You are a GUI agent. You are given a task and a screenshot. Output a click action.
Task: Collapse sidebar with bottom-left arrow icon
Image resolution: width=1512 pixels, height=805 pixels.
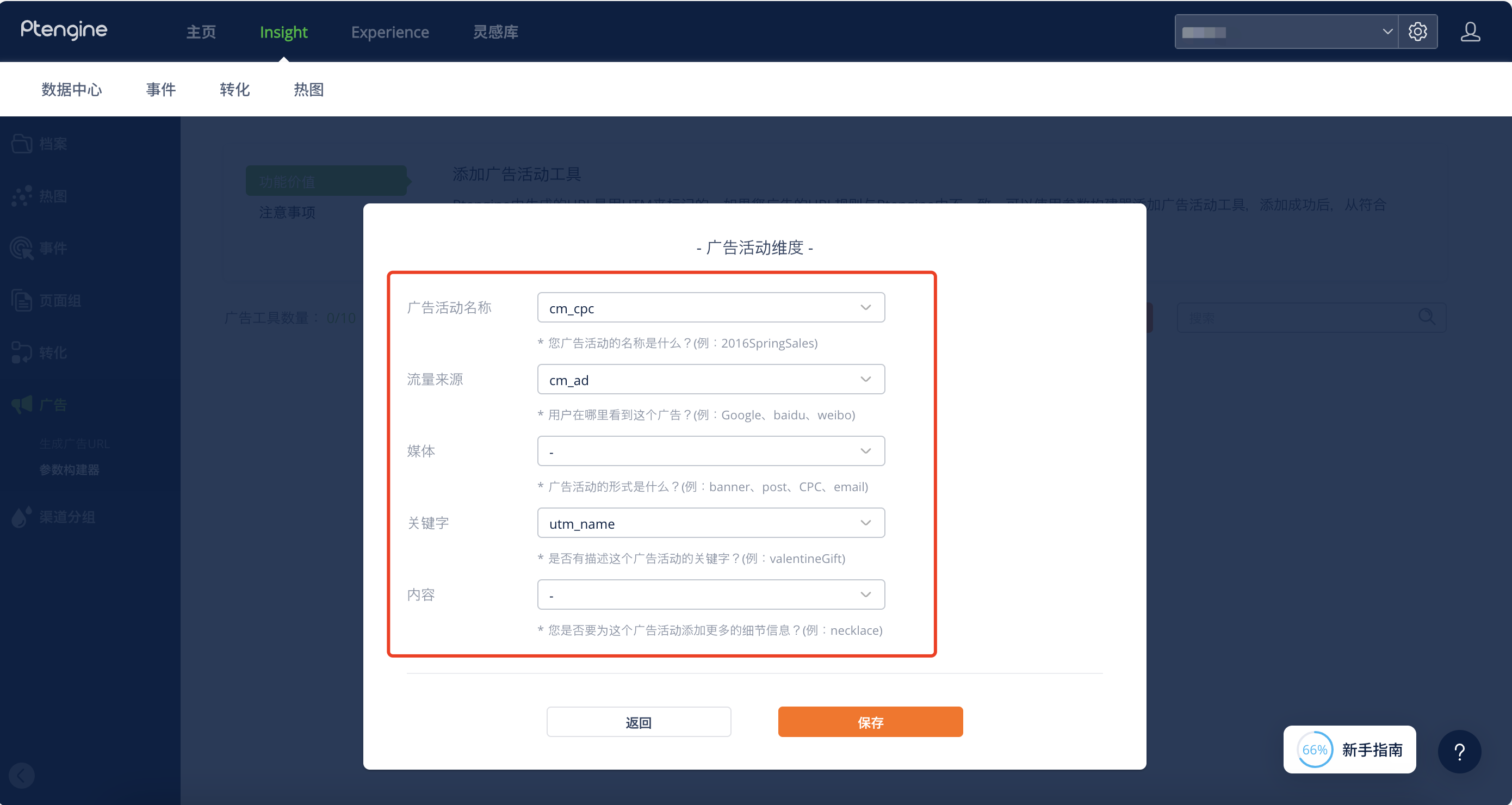(x=22, y=775)
